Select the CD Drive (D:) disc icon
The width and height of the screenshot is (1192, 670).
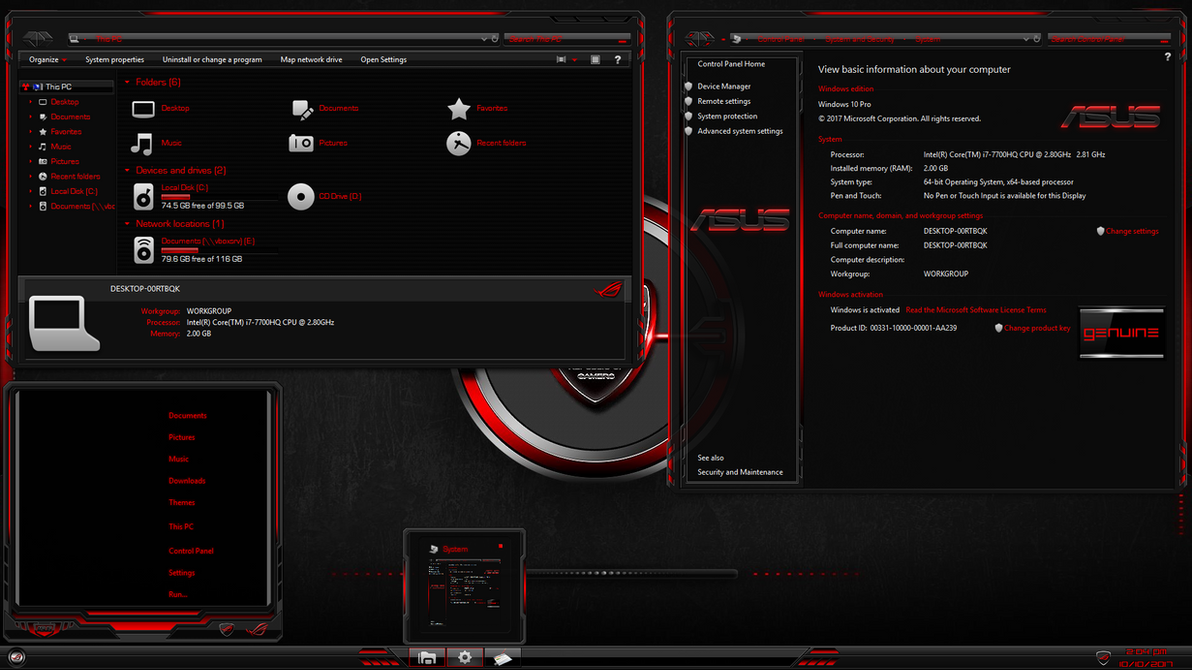(x=301, y=197)
